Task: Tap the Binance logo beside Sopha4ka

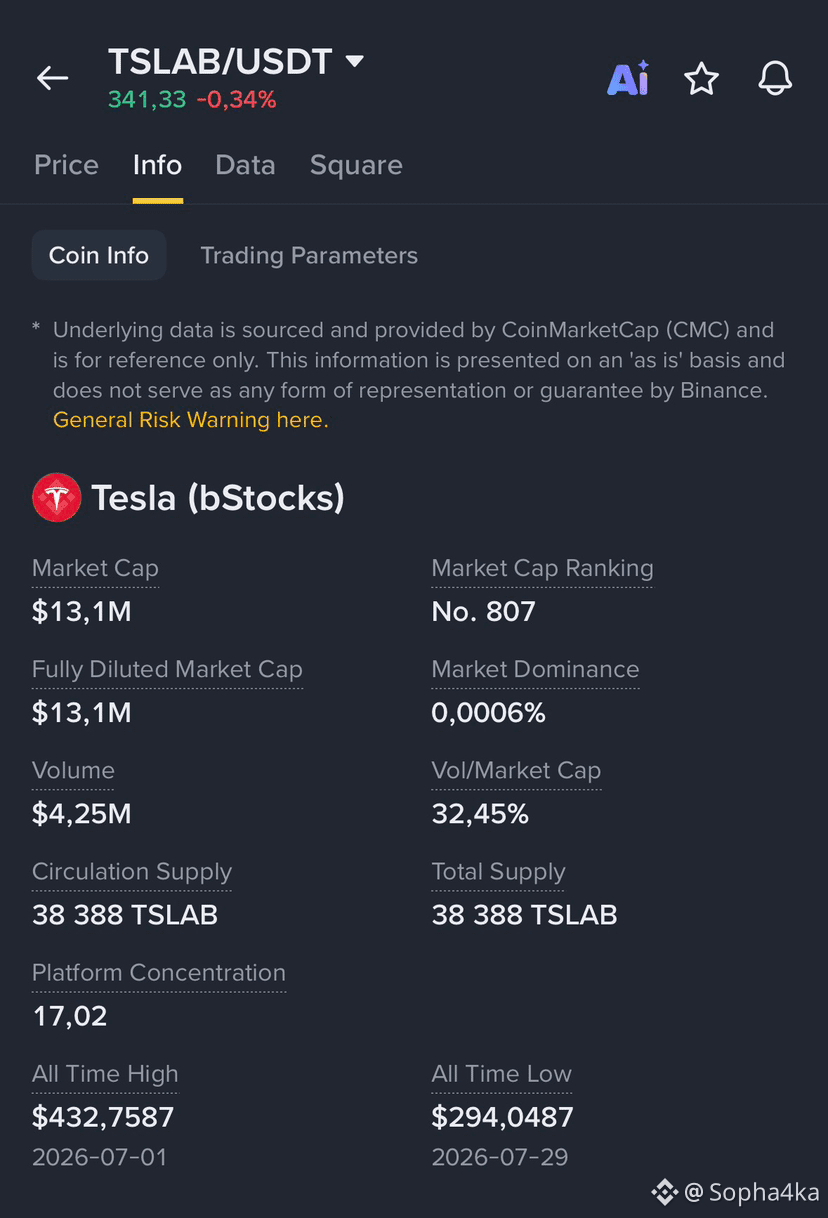Action: [665, 1191]
